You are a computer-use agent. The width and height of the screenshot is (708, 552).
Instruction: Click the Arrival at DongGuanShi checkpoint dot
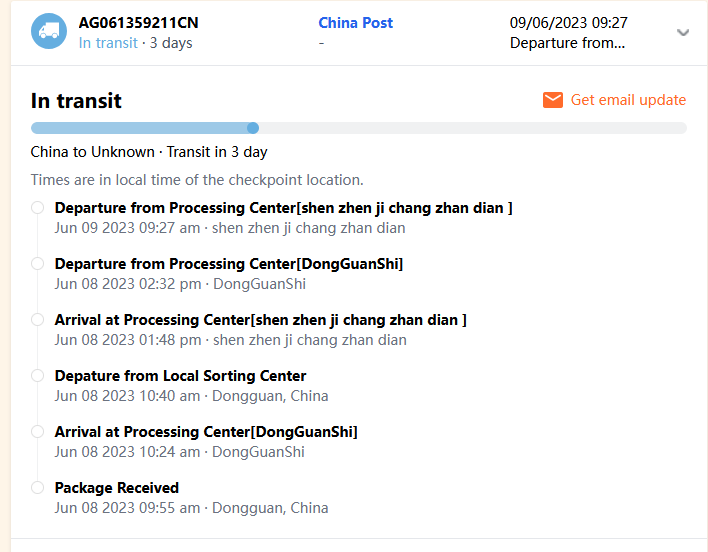[37, 432]
